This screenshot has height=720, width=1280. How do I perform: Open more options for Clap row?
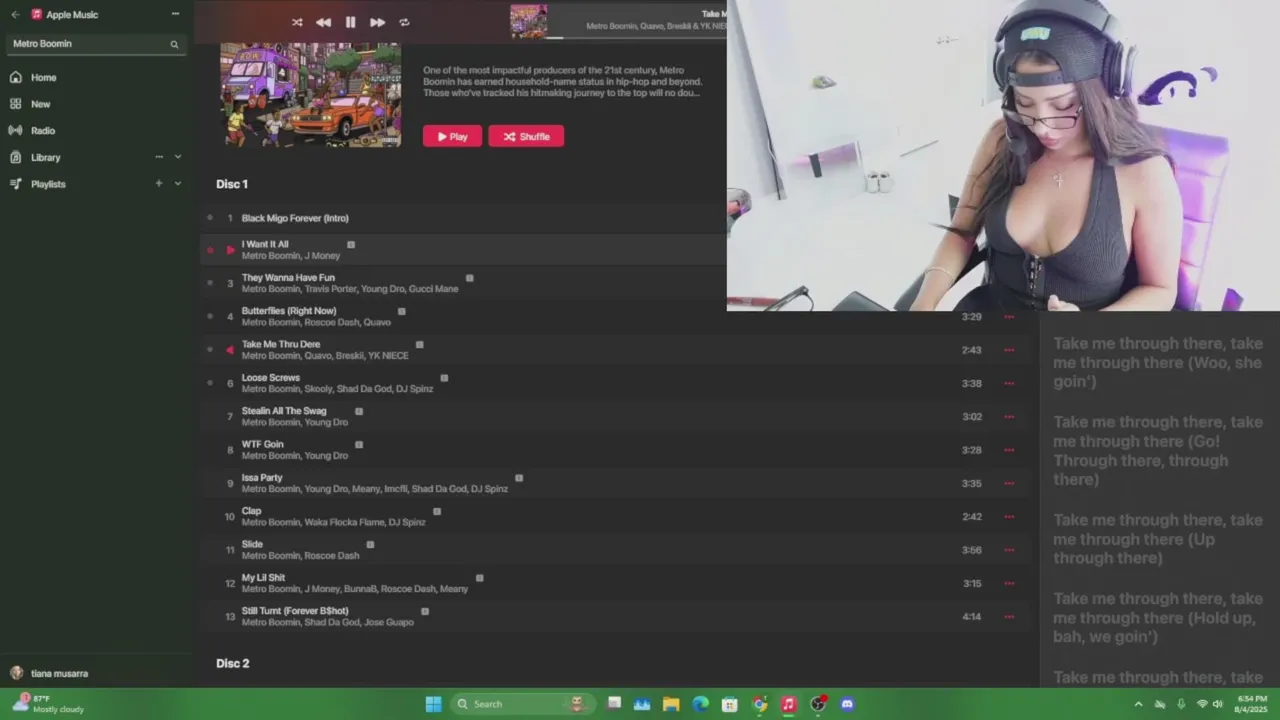tap(1009, 517)
